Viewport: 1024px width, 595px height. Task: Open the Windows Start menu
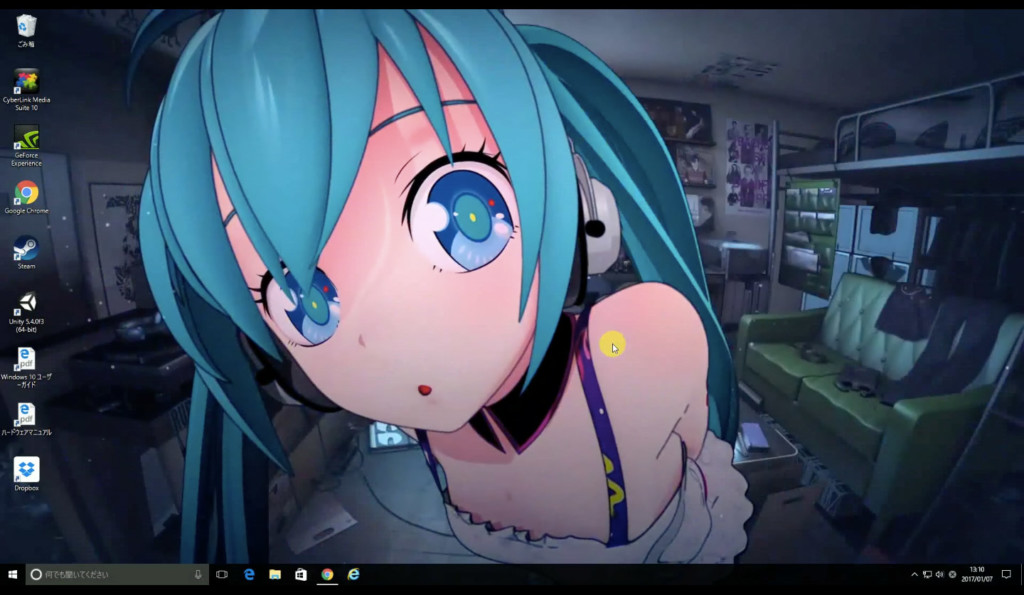point(12,574)
